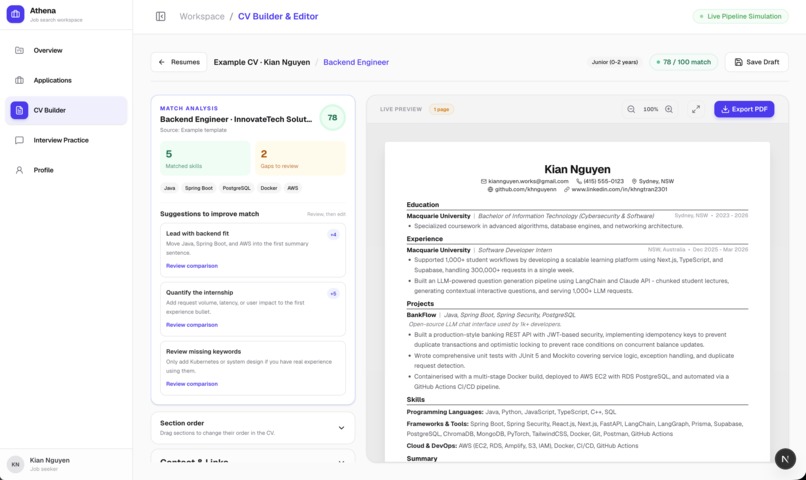Viewport: 806px width, 480px height.
Task: Open Interview Practice in the sidebar
Action: [x=66, y=140]
